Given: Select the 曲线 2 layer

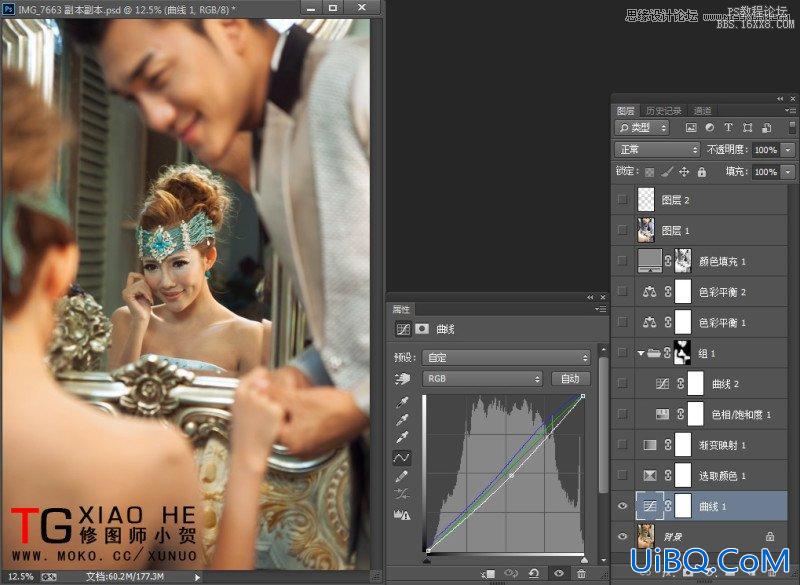Looking at the screenshot, I should tap(711, 384).
